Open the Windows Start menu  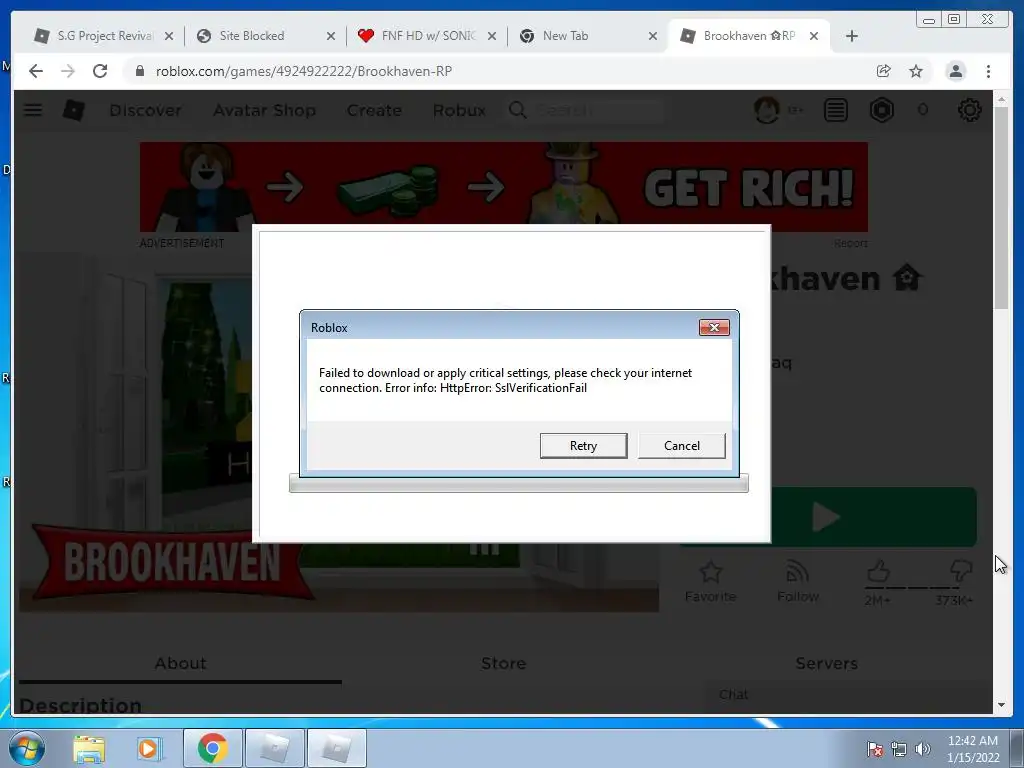pyautogui.click(x=27, y=748)
